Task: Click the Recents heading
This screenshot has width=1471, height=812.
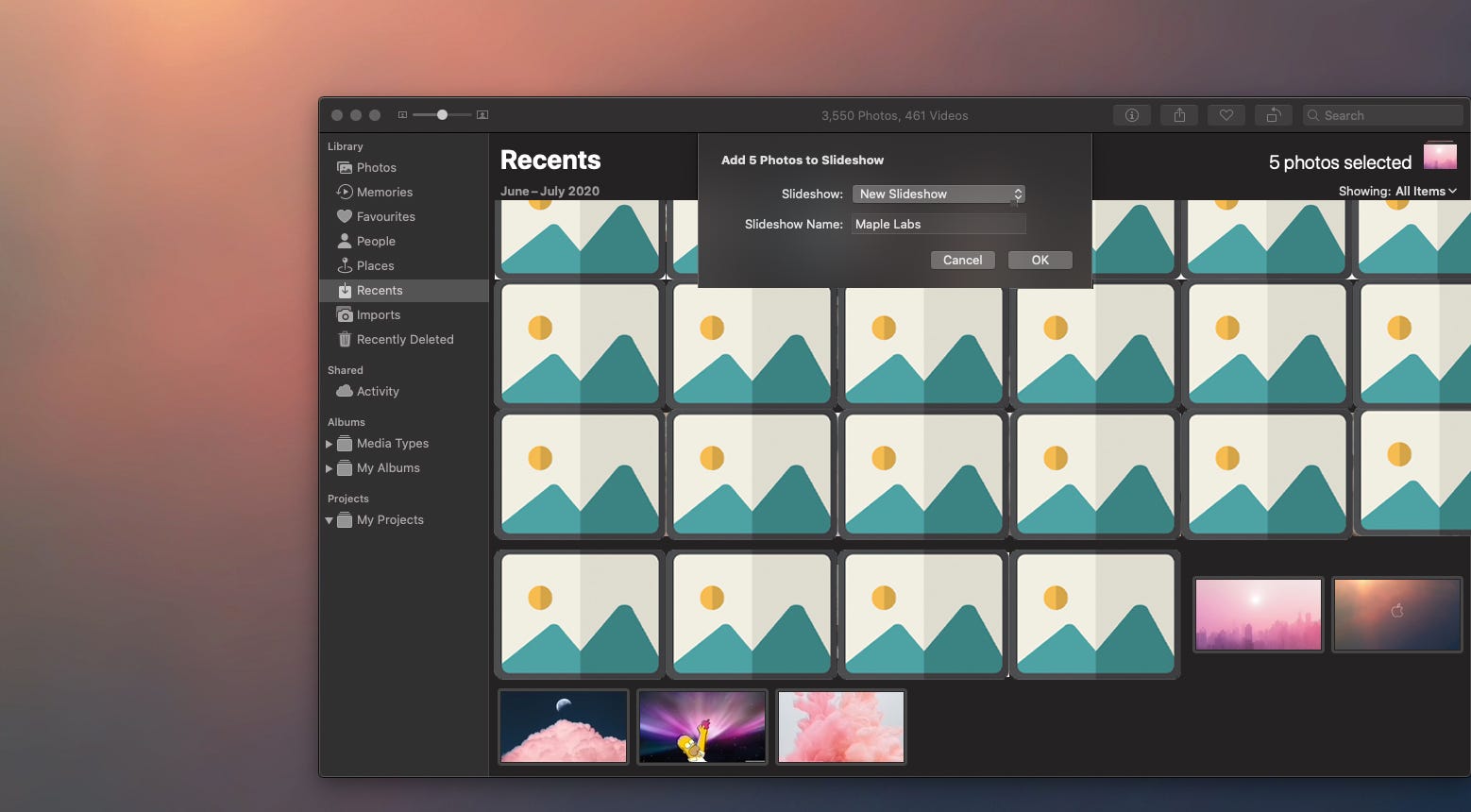Action: pos(550,160)
